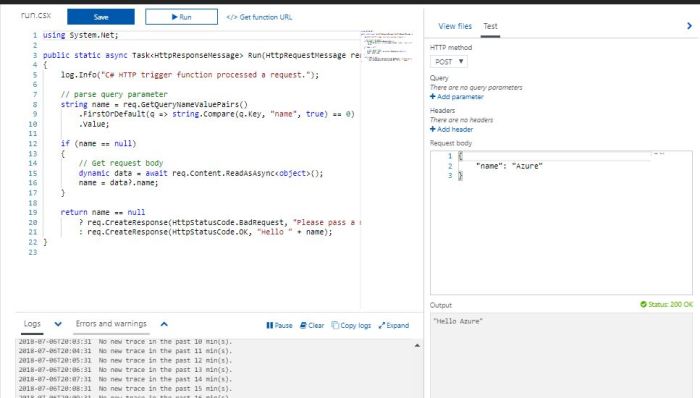Click log entry "past 15 min(s)"
The height and width of the screenshot is (398, 700).
click(x=125, y=389)
